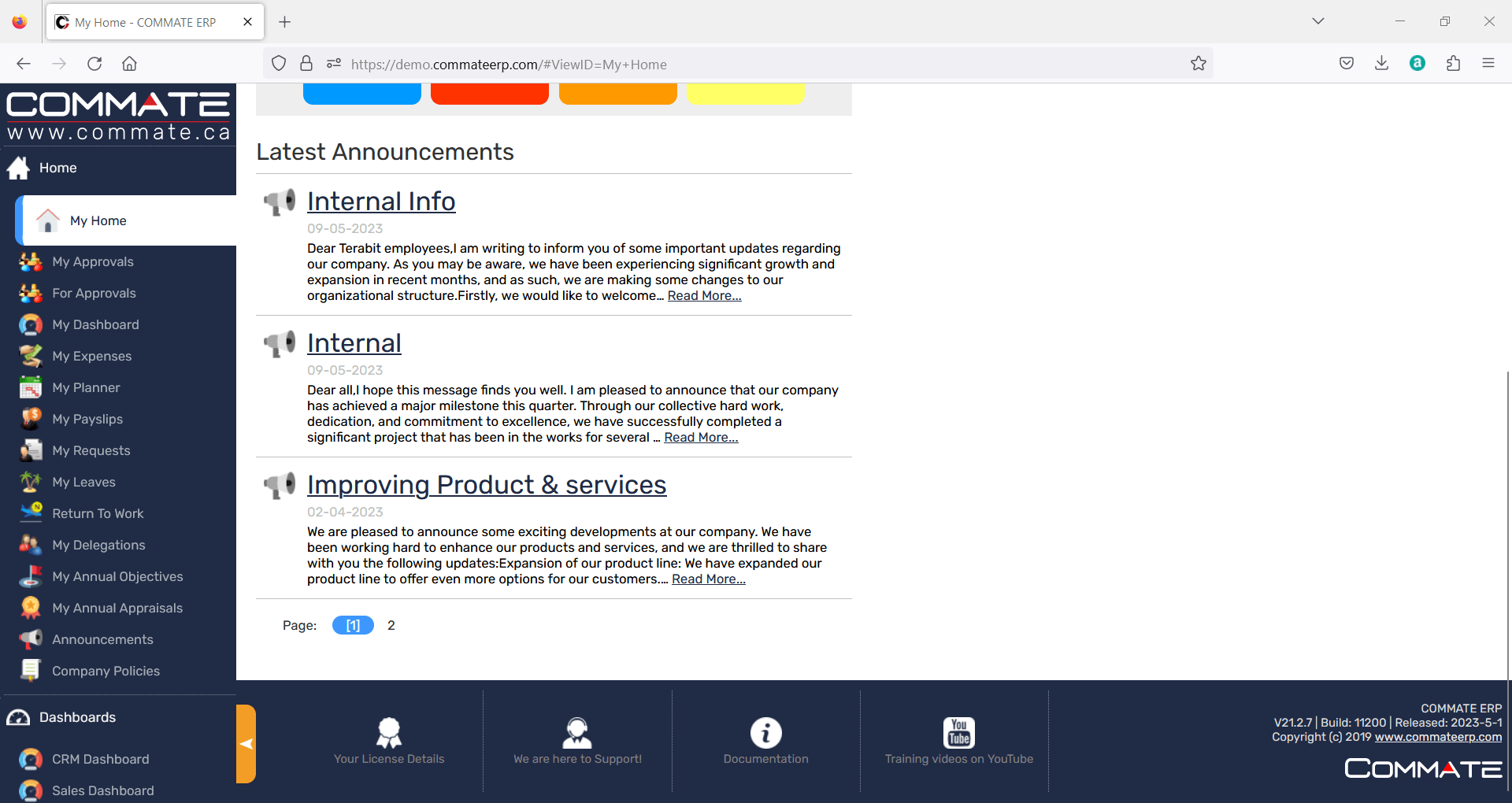Collapse the Home sidebar section
This screenshot has width=1512, height=803.
[x=58, y=168]
